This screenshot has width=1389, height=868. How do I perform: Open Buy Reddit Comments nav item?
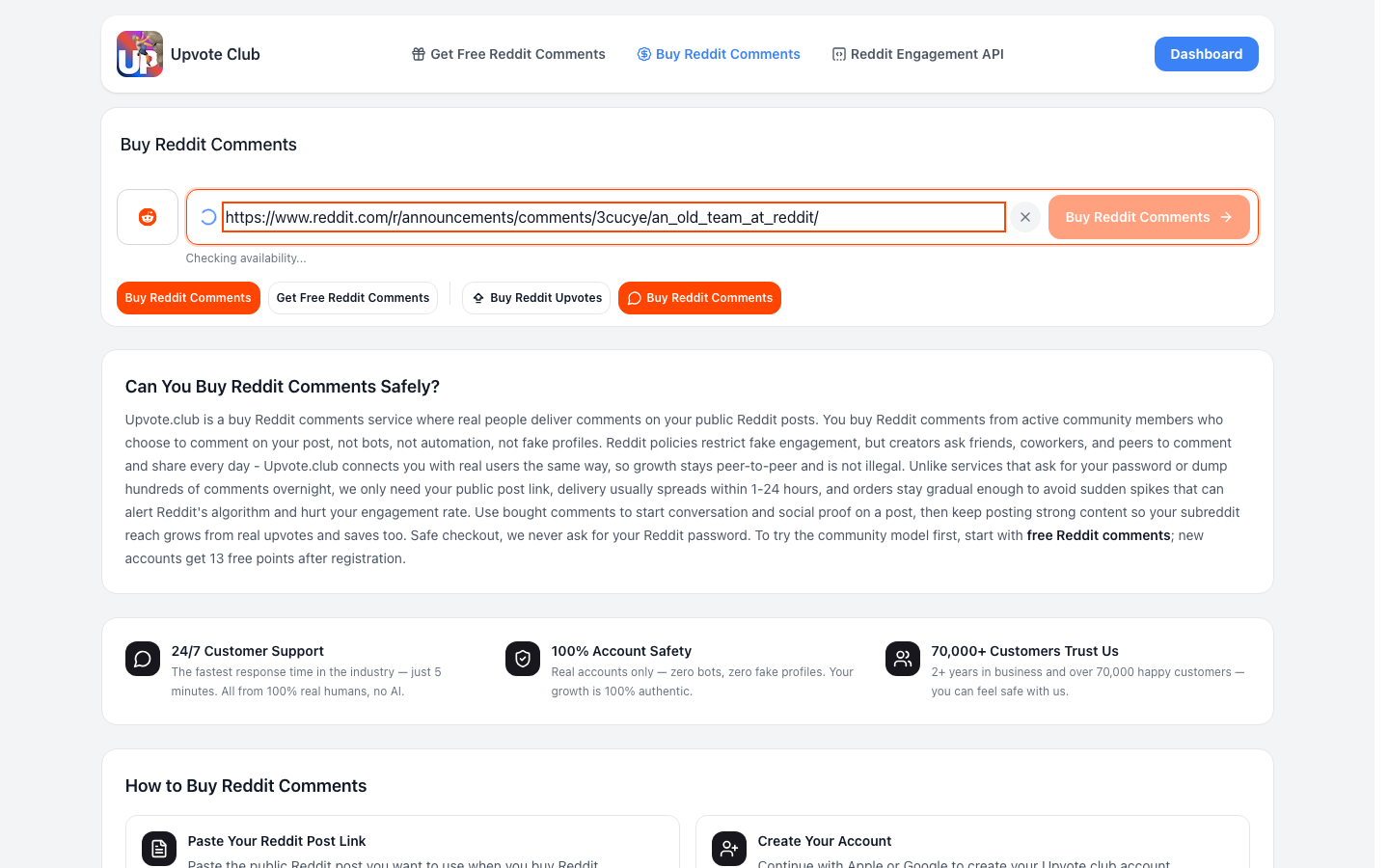coord(719,54)
